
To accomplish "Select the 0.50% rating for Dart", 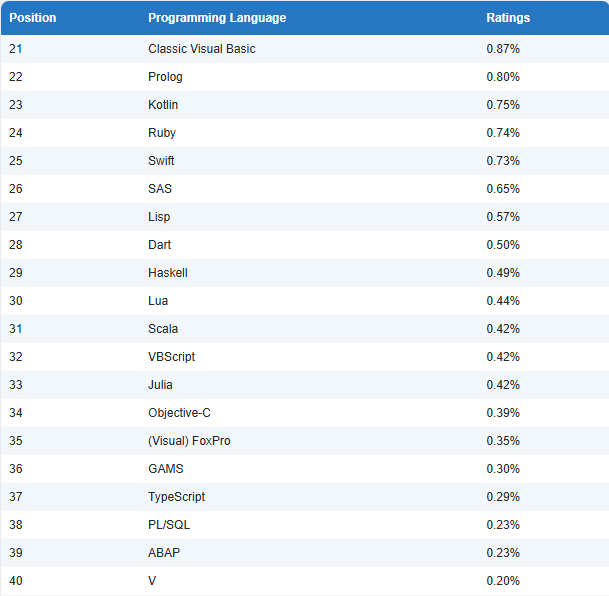I will tap(503, 245).
